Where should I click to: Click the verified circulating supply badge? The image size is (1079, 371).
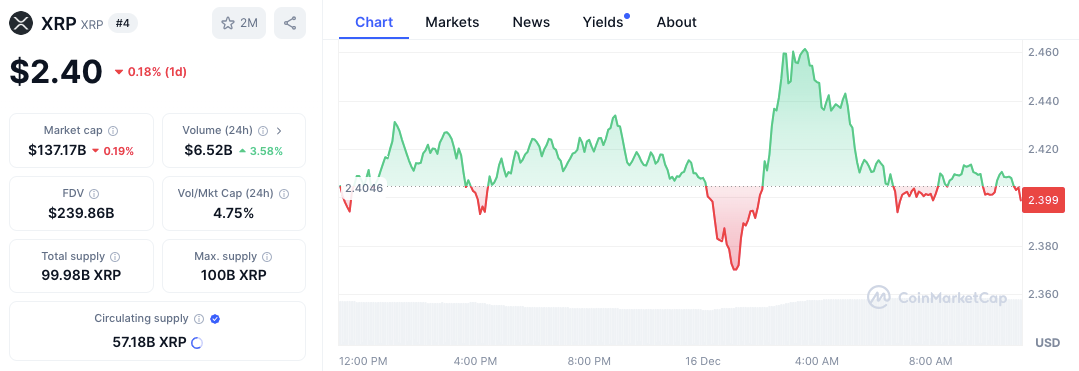pos(215,319)
